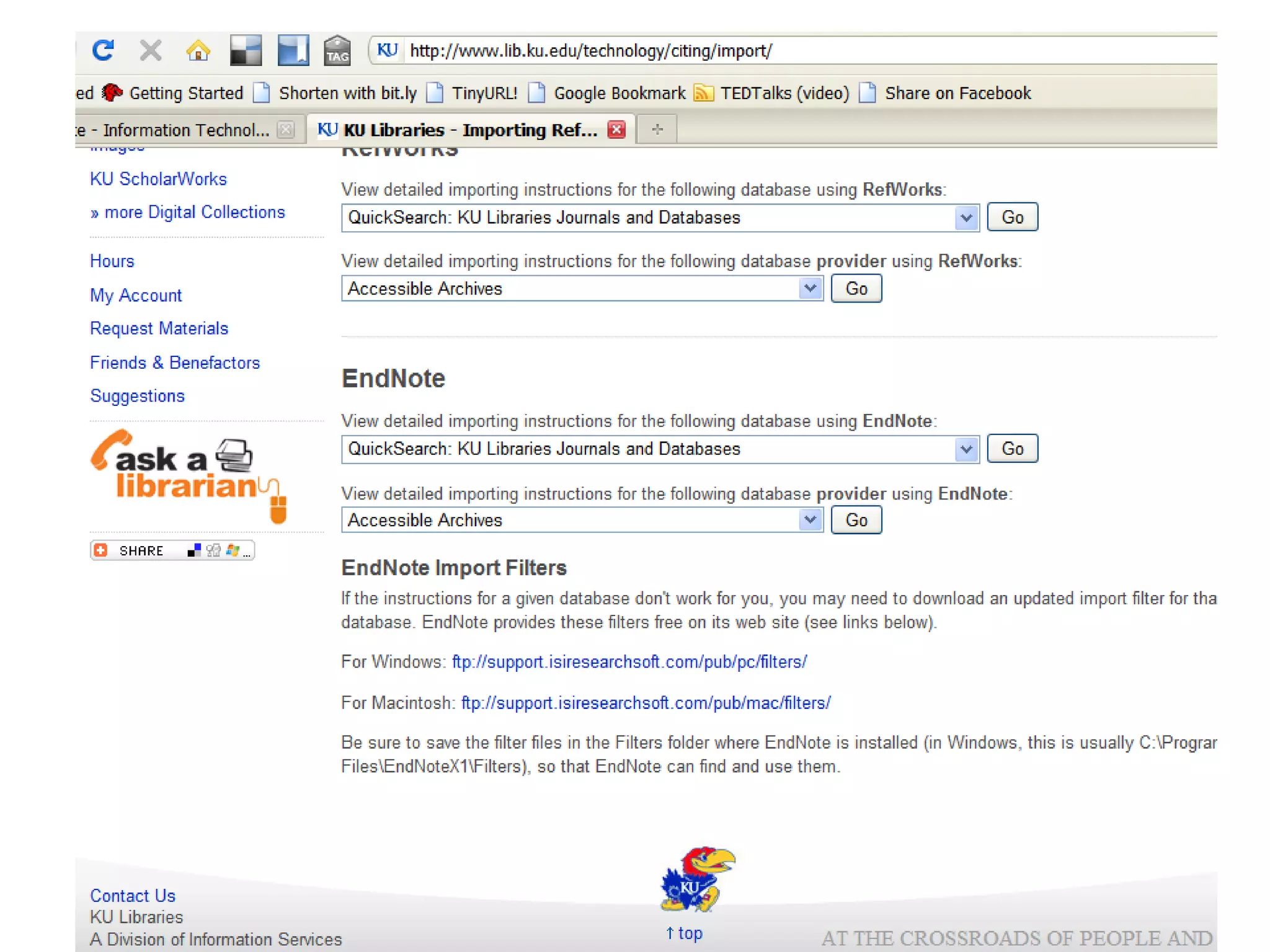Open the Getting Started bookmark
The height and width of the screenshot is (952, 1270).
point(185,93)
